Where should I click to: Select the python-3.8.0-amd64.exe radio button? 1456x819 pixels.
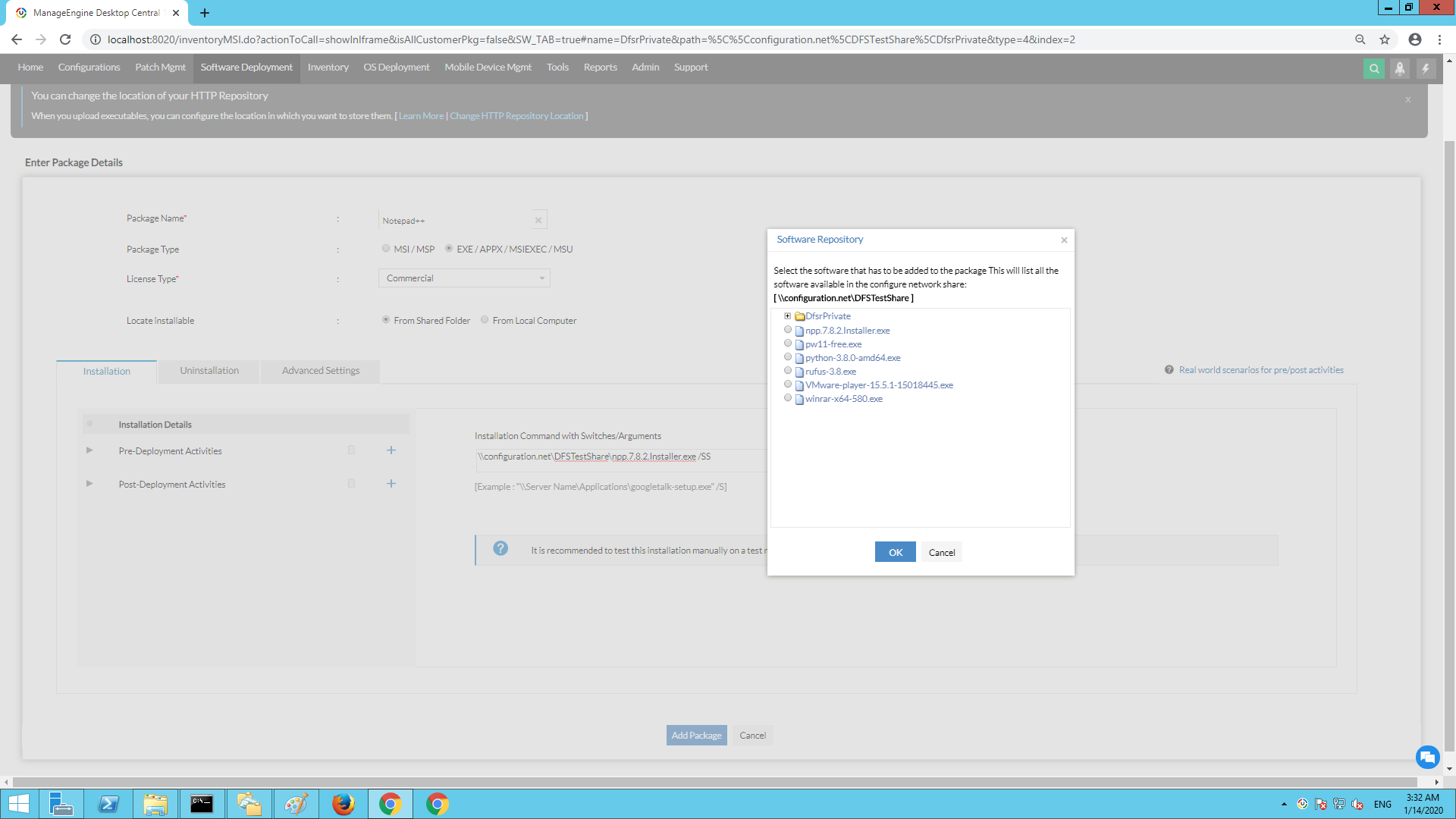[x=788, y=357]
